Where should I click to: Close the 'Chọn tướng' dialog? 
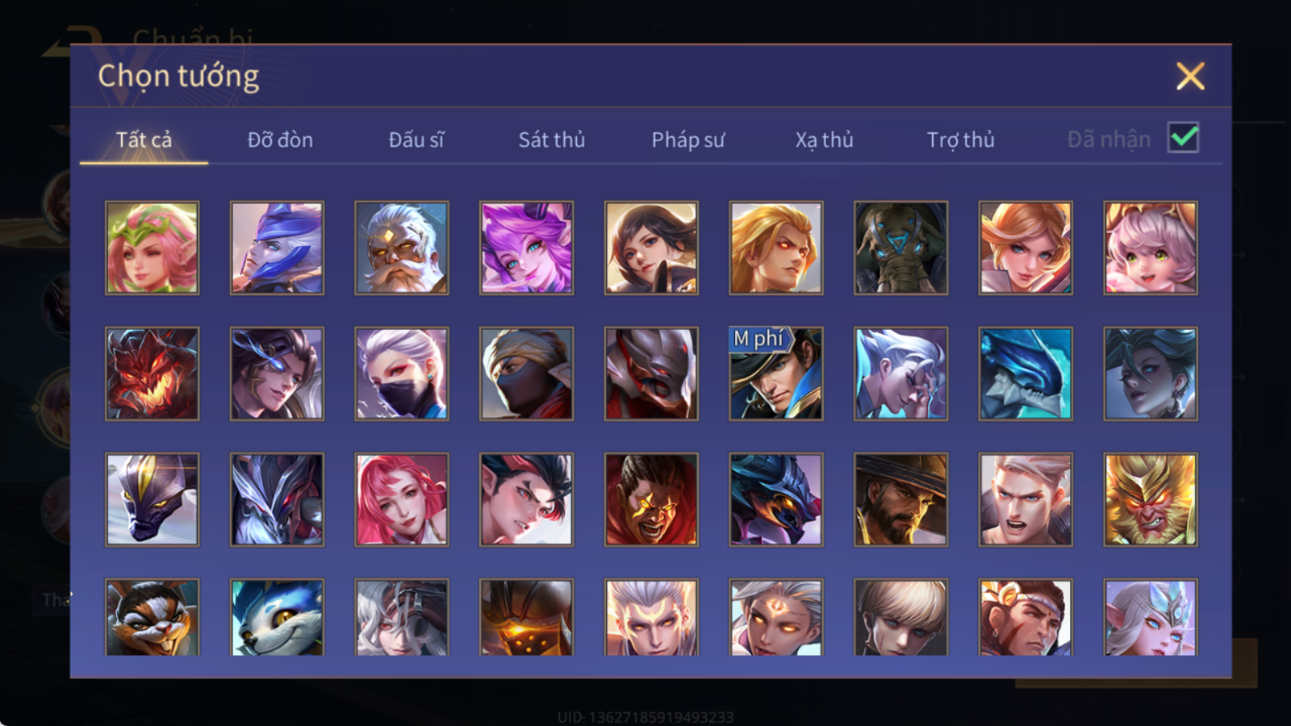click(x=1190, y=76)
